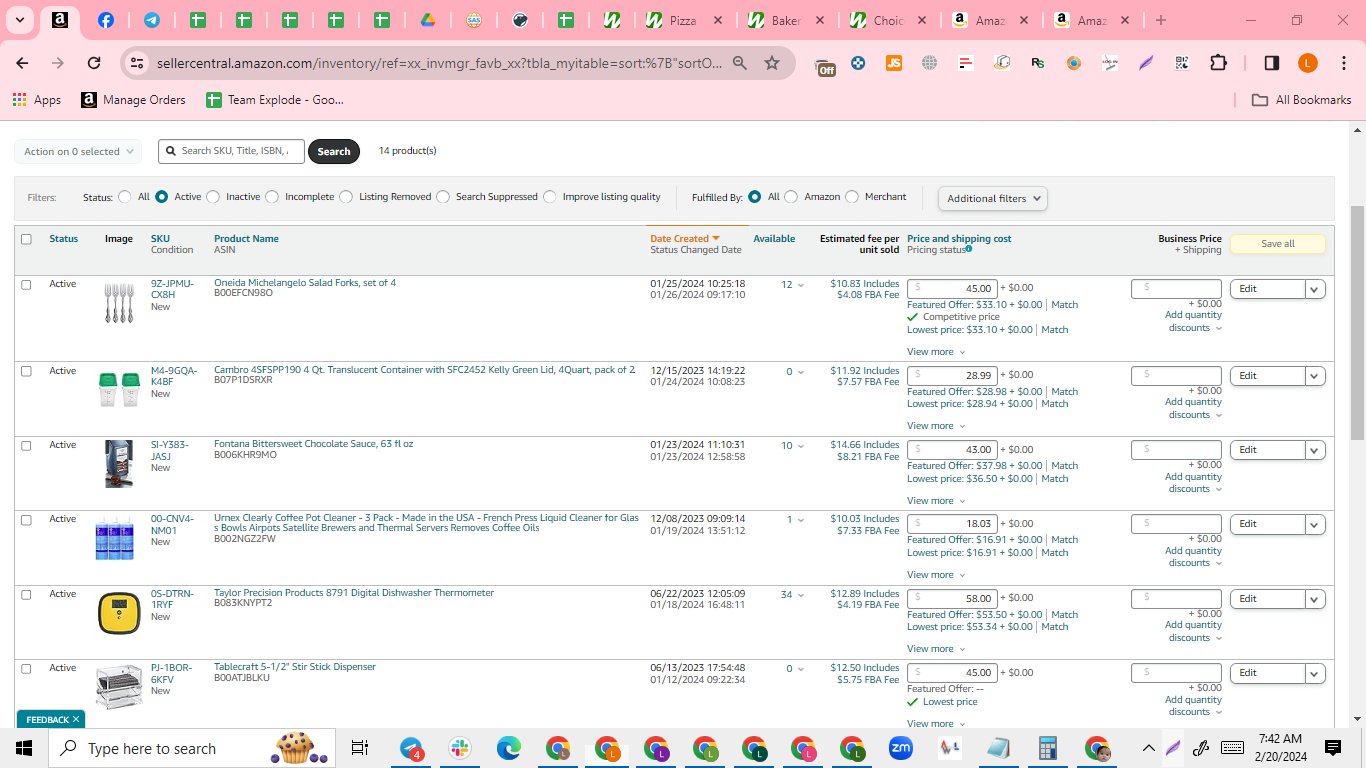Open the zoom magnifier in the address bar

tap(740, 63)
